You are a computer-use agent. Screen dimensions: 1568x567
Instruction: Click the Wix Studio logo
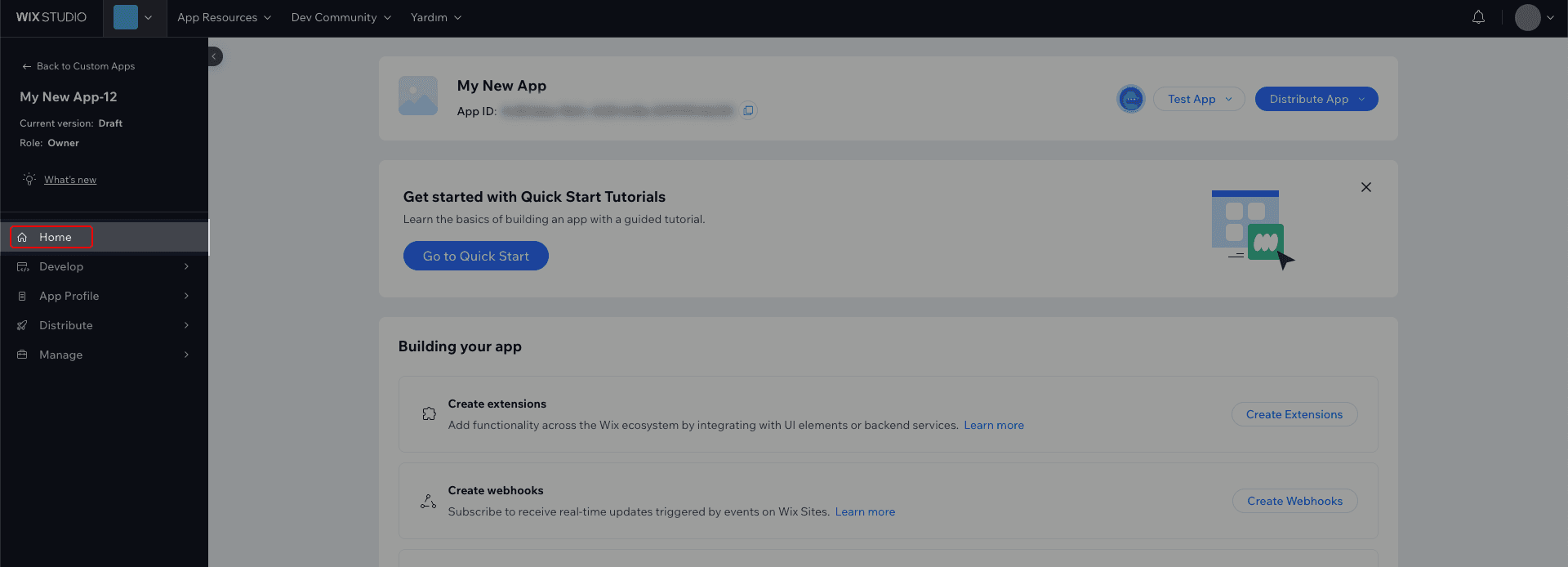[x=51, y=17]
